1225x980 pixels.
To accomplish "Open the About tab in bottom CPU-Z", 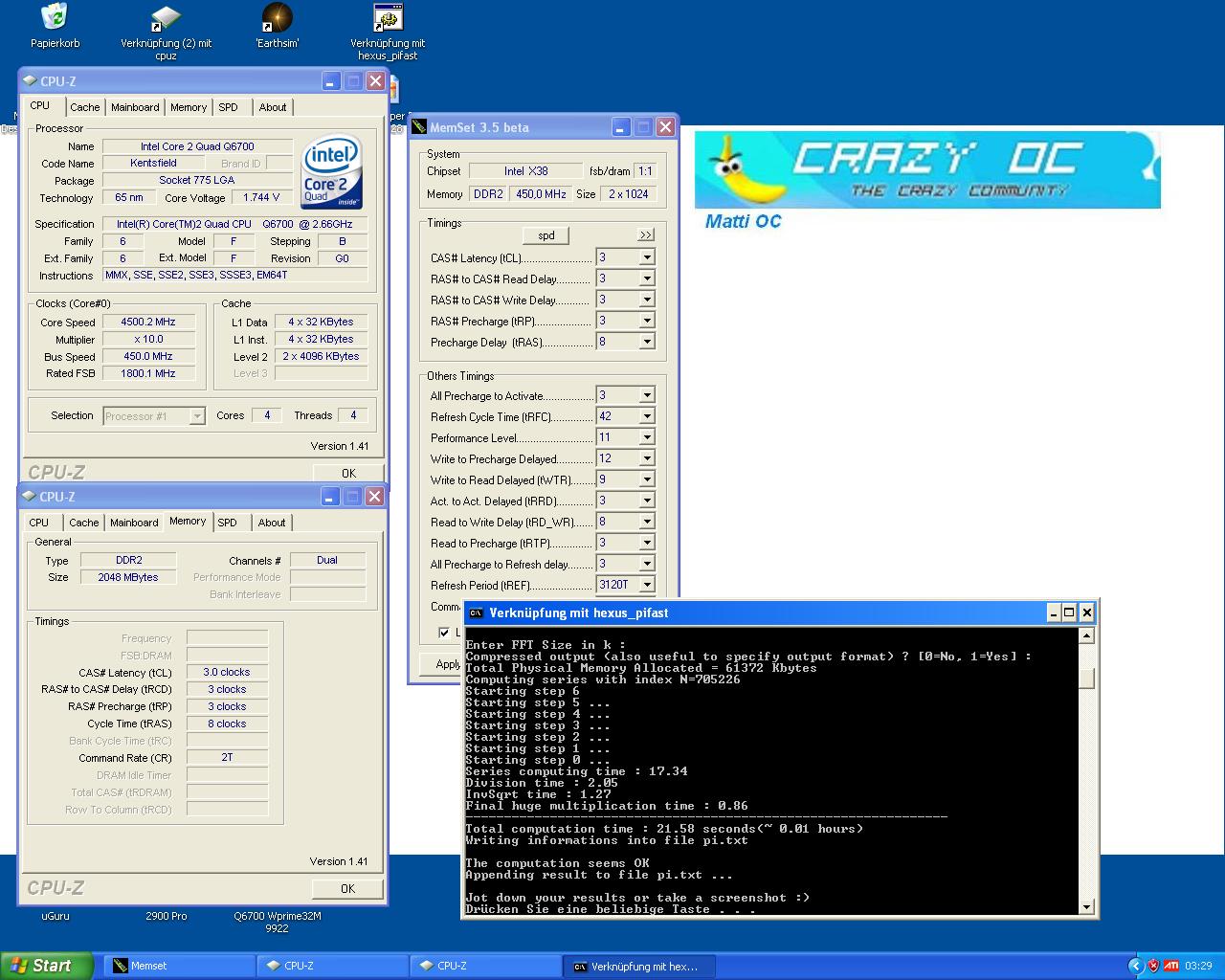I will (x=272, y=523).
